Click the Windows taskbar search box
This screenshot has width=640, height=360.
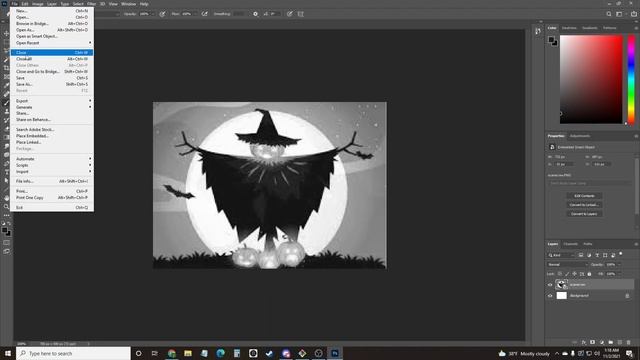(73, 353)
